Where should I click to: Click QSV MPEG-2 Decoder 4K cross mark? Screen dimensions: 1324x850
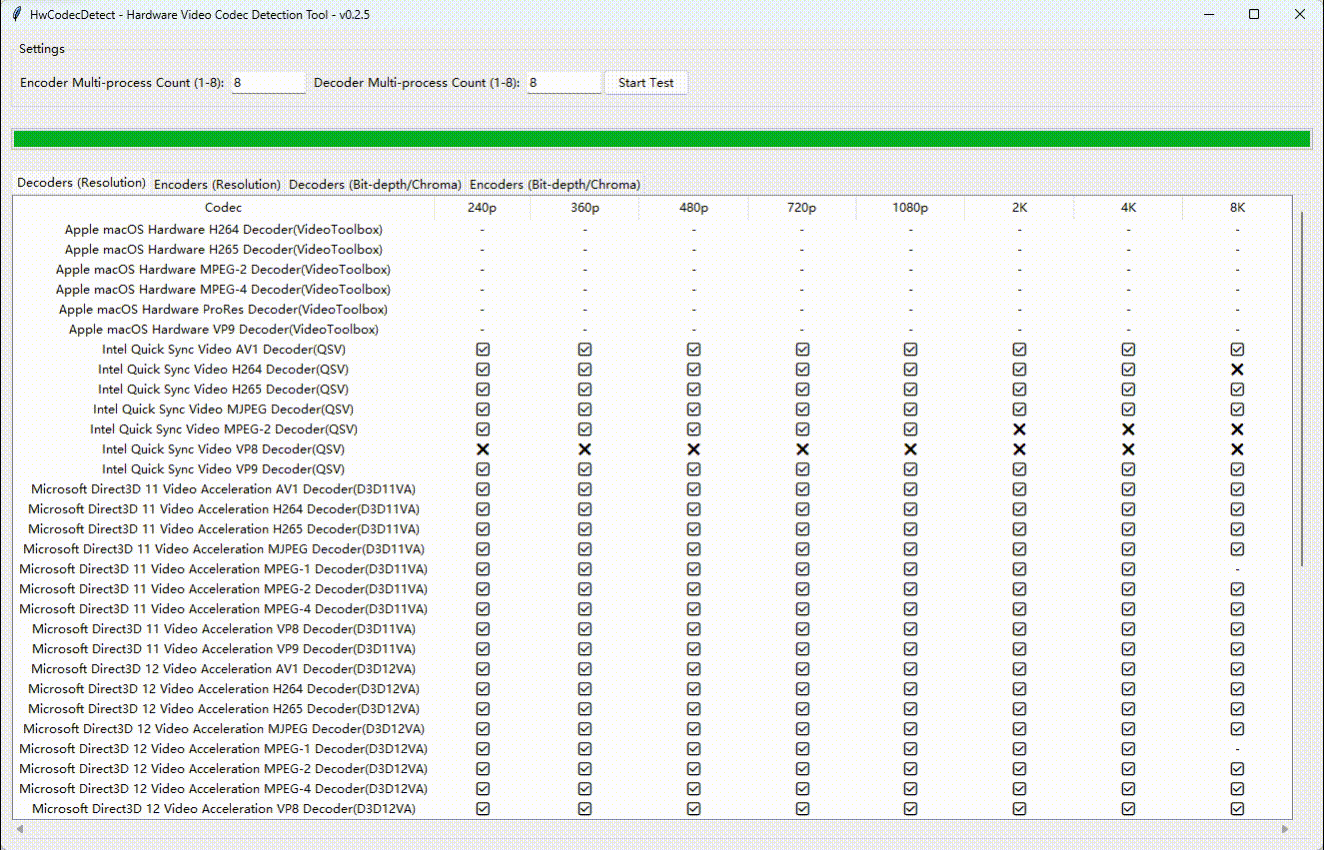click(1128, 430)
